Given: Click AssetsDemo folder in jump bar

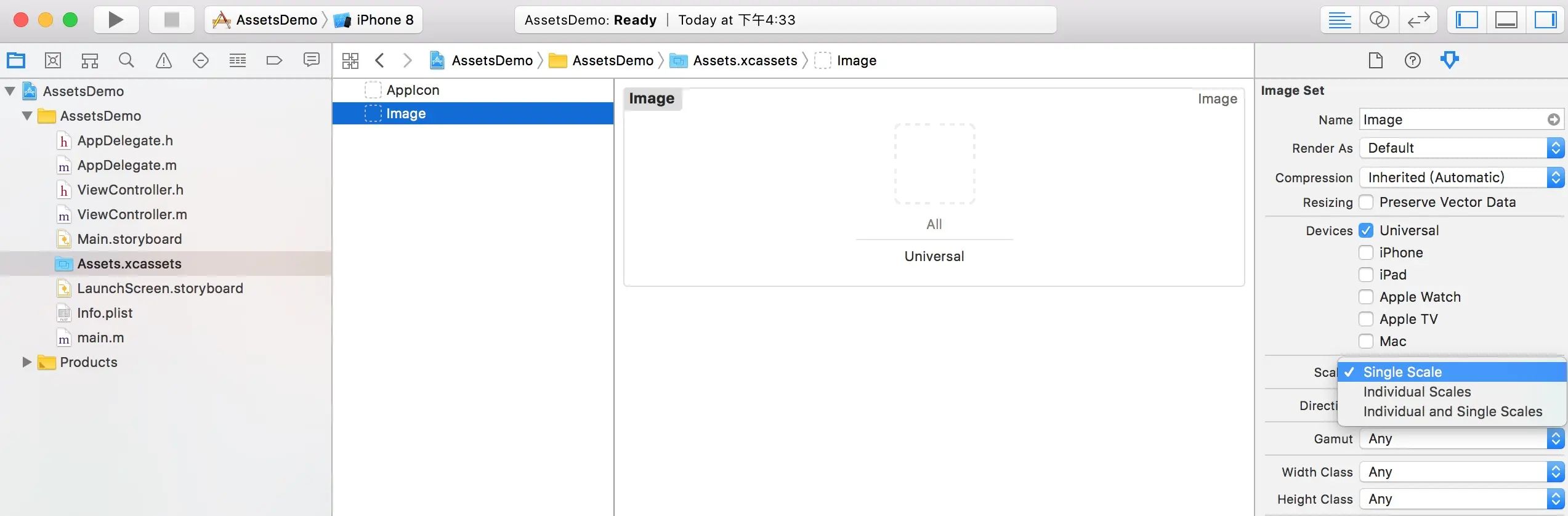Looking at the screenshot, I should pos(601,60).
